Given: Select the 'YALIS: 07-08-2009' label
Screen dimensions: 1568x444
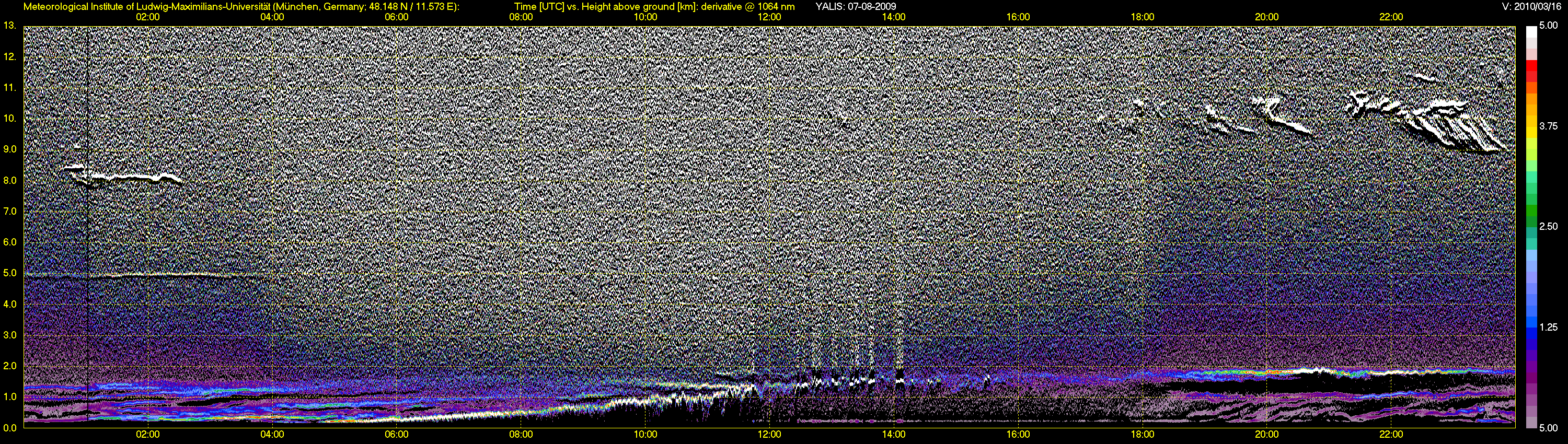Looking at the screenshot, I should (x=856, y=6).
